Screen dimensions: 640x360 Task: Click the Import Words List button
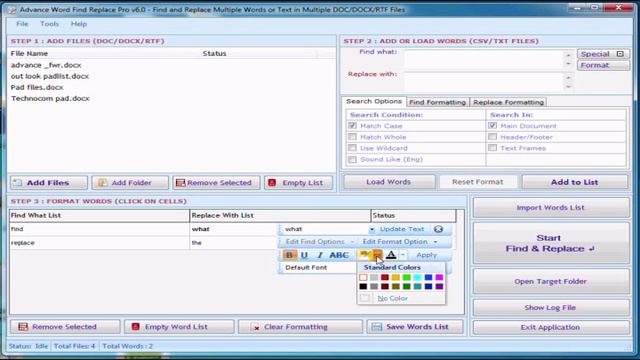[x=550, y=208]
